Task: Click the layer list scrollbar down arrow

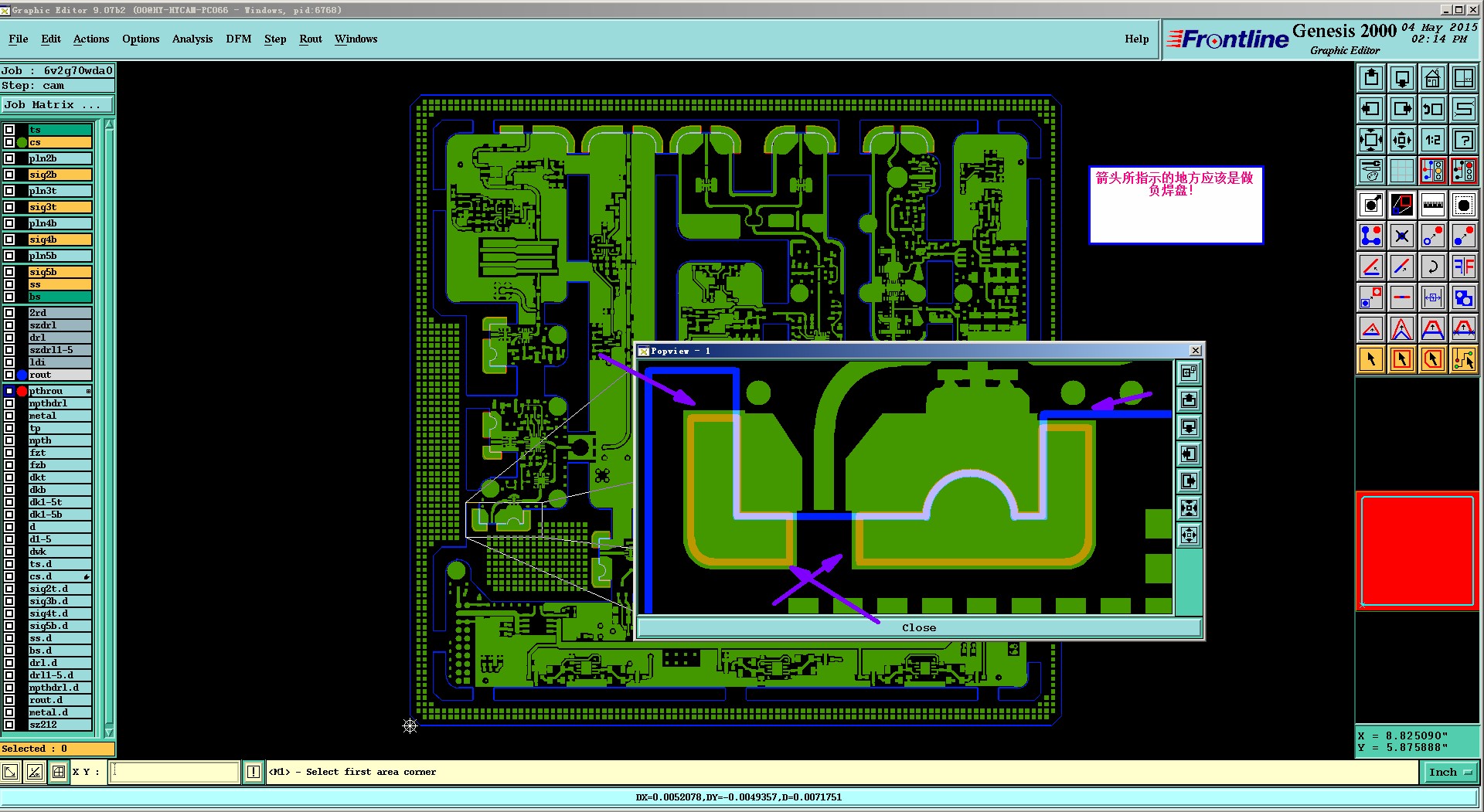Action: pos(109,732)
